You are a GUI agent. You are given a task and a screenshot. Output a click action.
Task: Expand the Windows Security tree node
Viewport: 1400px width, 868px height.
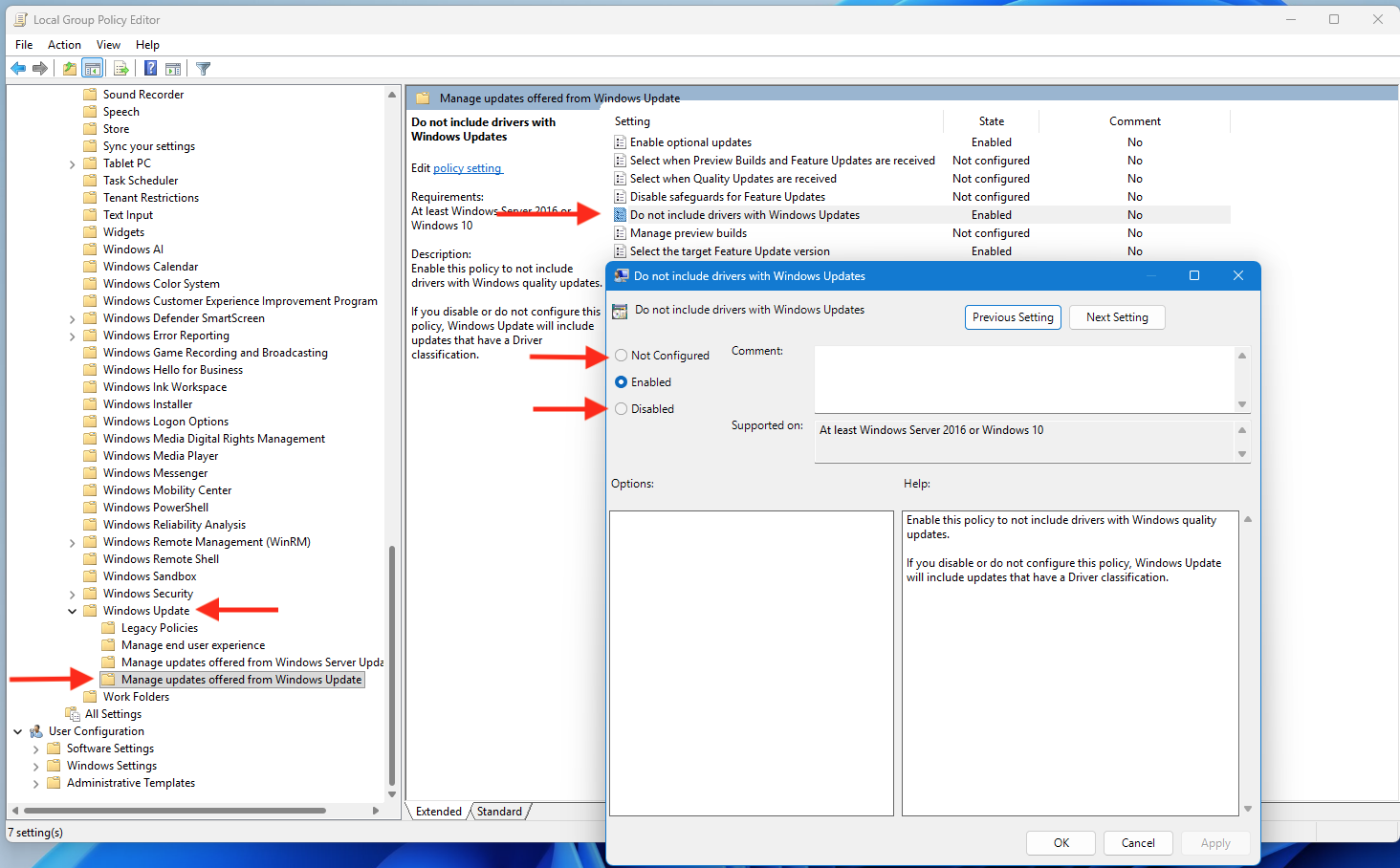click(x=73, y=594)
